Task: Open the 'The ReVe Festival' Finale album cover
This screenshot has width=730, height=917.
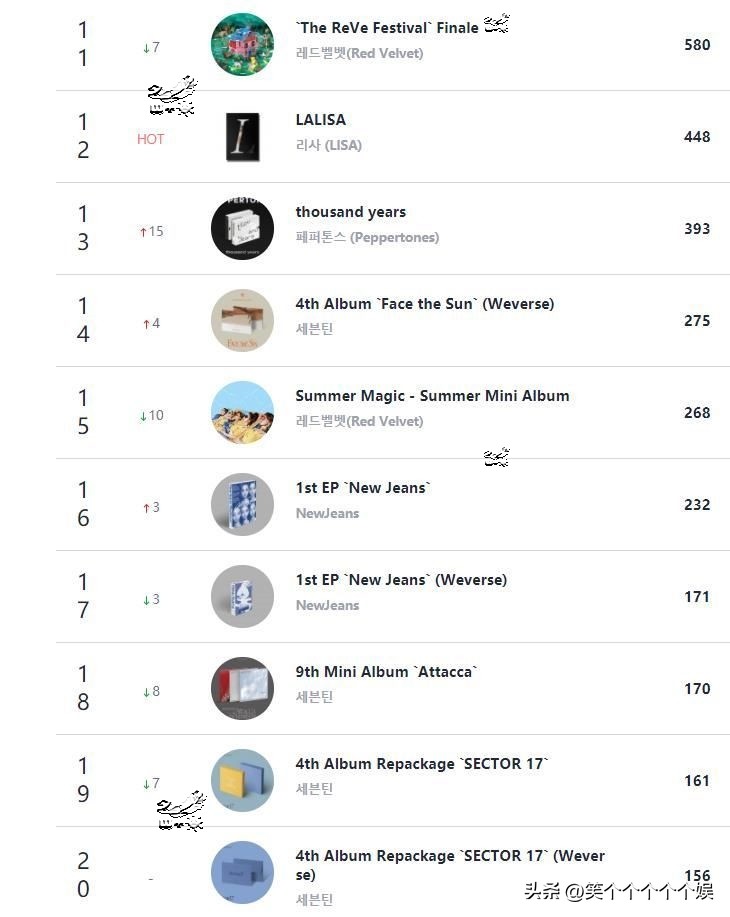Action: click(242, 44)
